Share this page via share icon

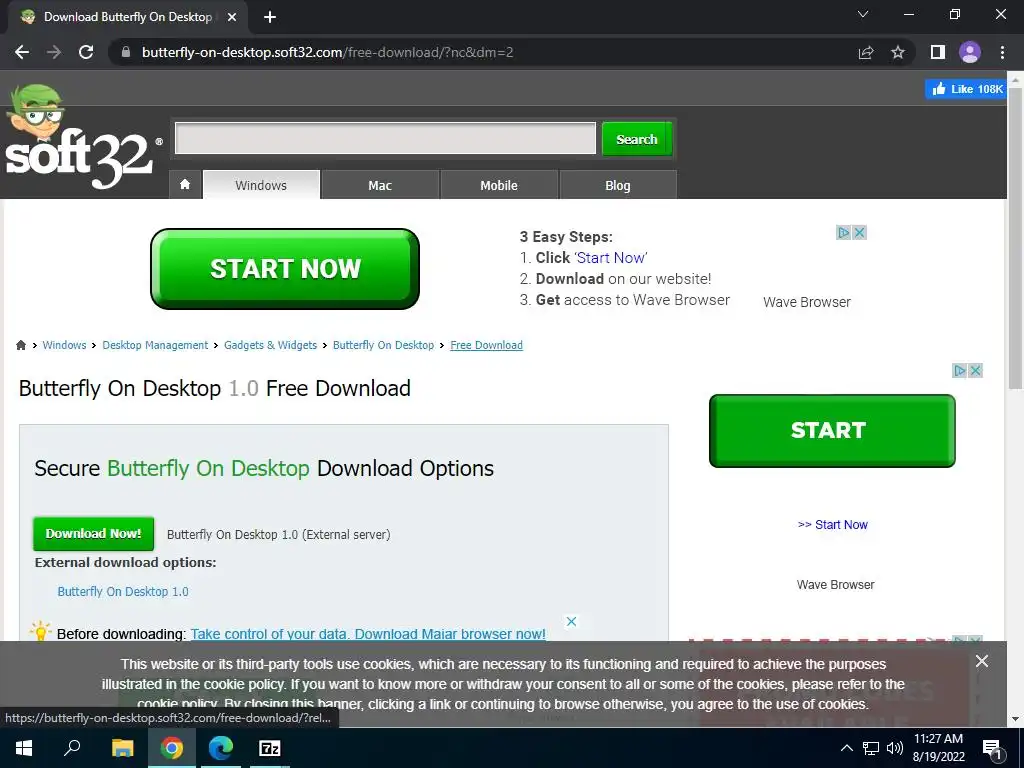click(866, 52)
